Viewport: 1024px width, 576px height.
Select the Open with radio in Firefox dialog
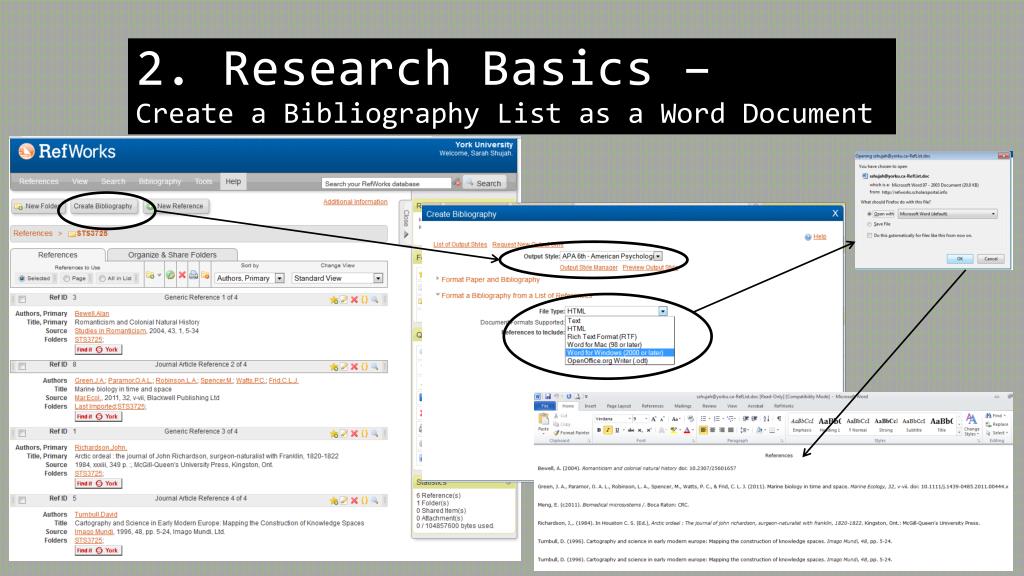870,214
